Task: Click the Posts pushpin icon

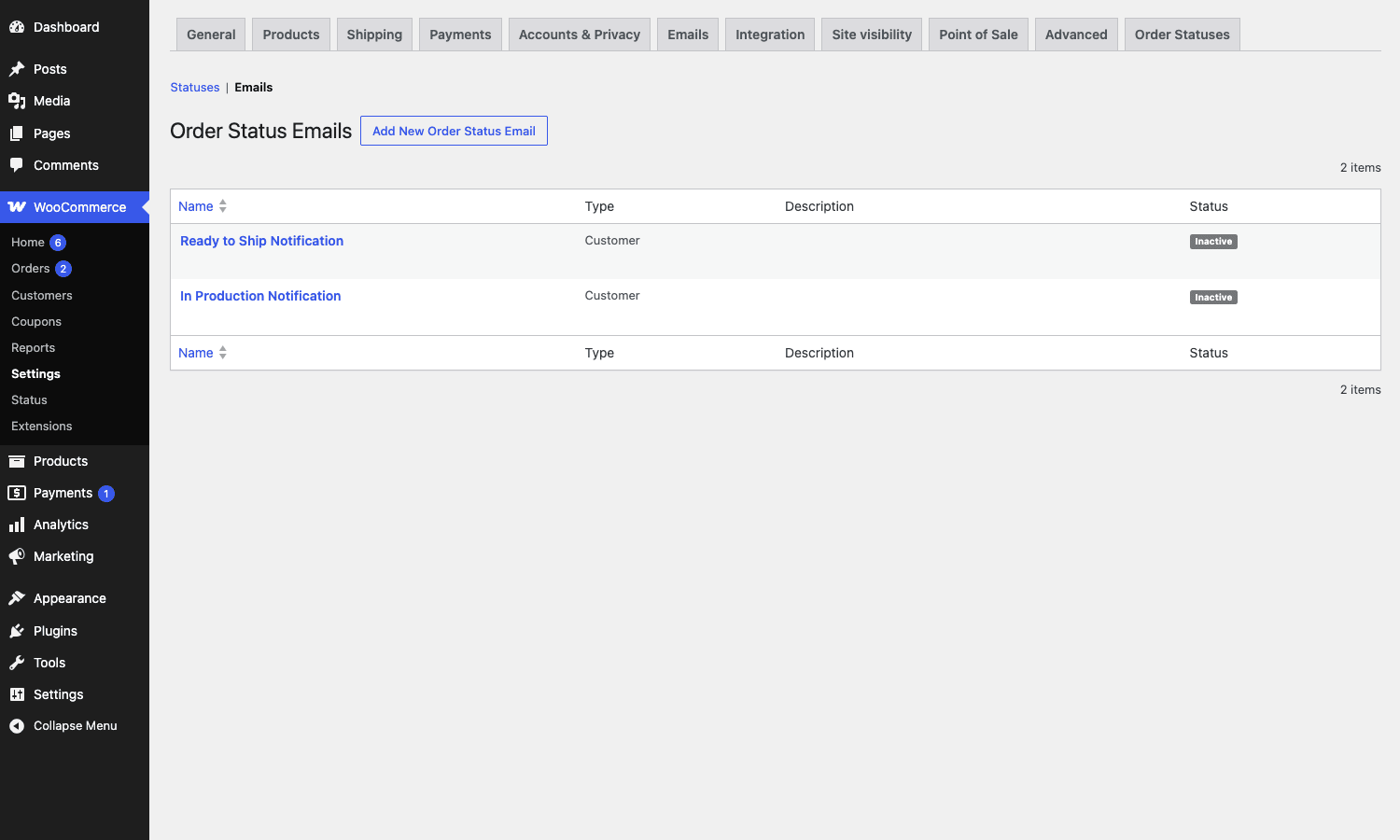Action: (x=17, y=69)
